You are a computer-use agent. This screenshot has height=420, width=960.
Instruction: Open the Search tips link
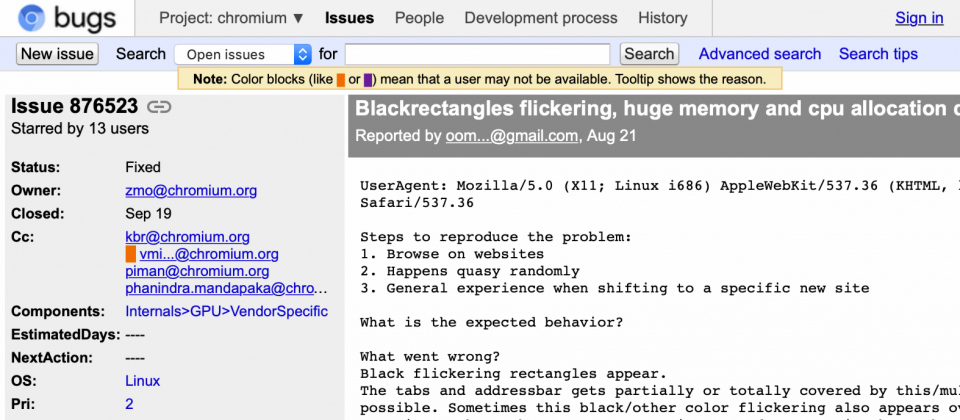[x=878, y=54]
